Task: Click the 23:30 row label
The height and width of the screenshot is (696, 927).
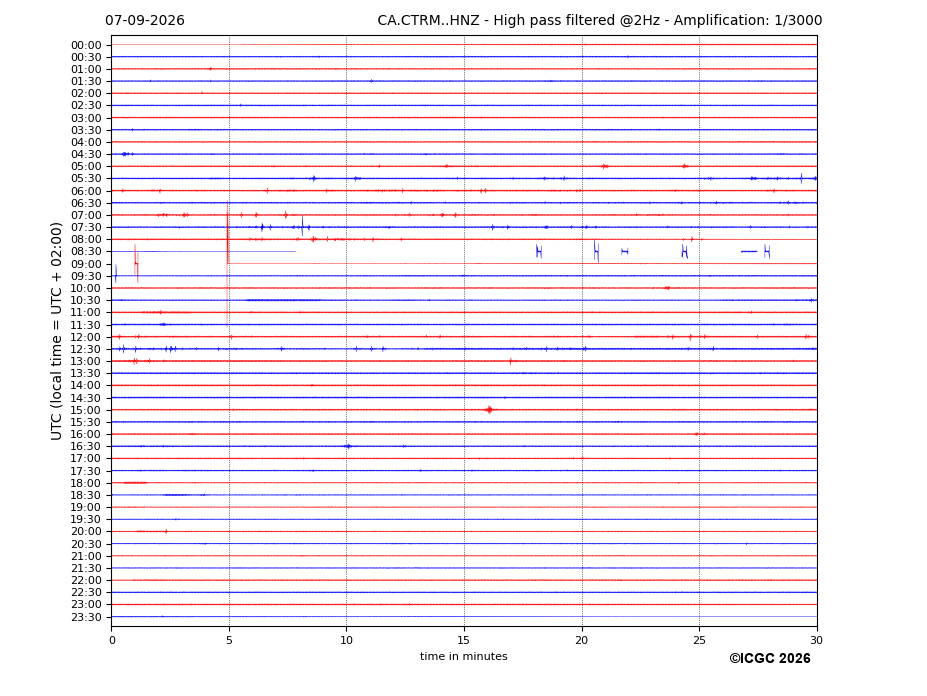Action: point(86,617)
